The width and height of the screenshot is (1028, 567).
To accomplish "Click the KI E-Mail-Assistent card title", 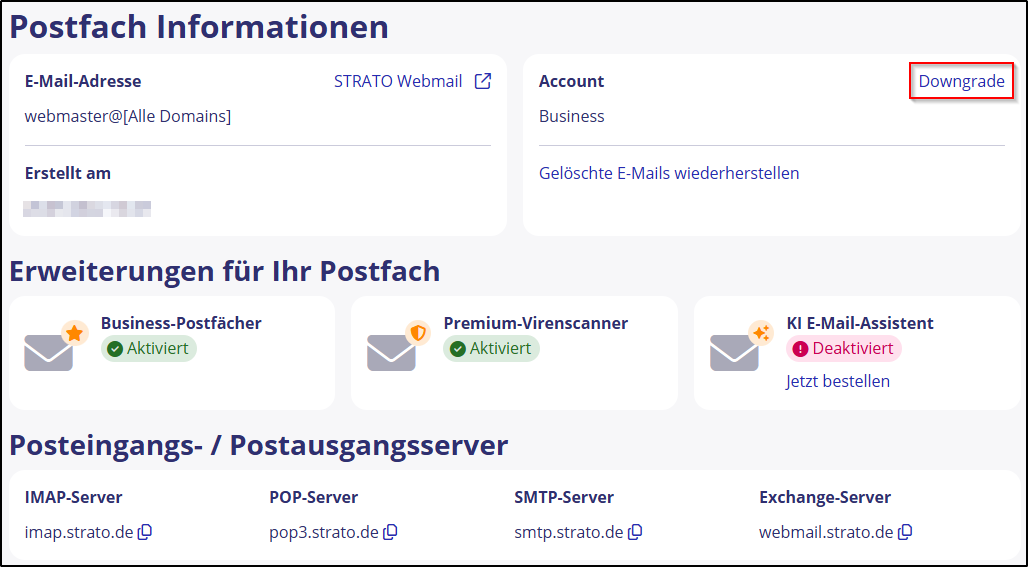I will click(860, 323).
